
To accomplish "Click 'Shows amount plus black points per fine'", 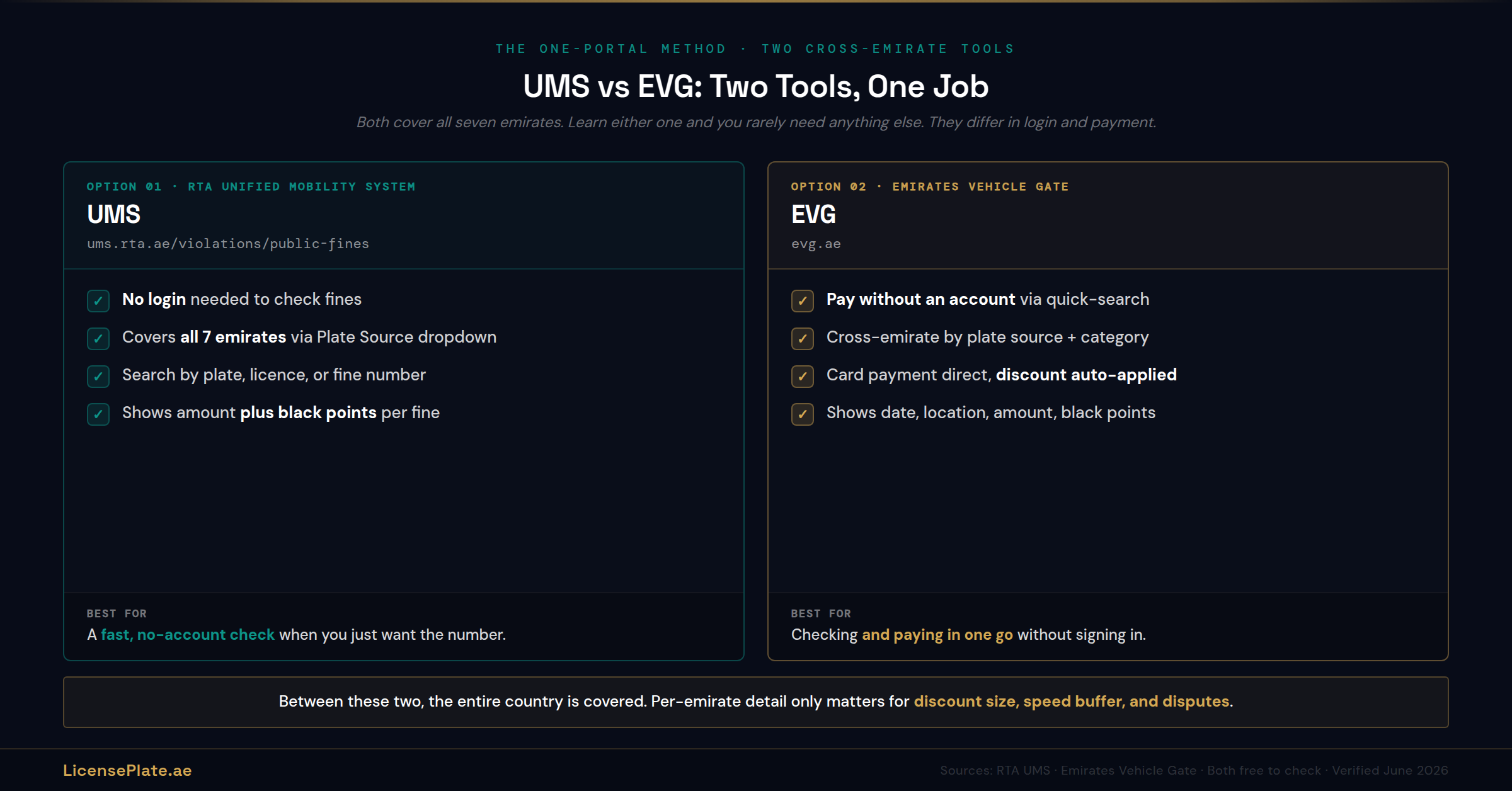I will tap(281, 413).
